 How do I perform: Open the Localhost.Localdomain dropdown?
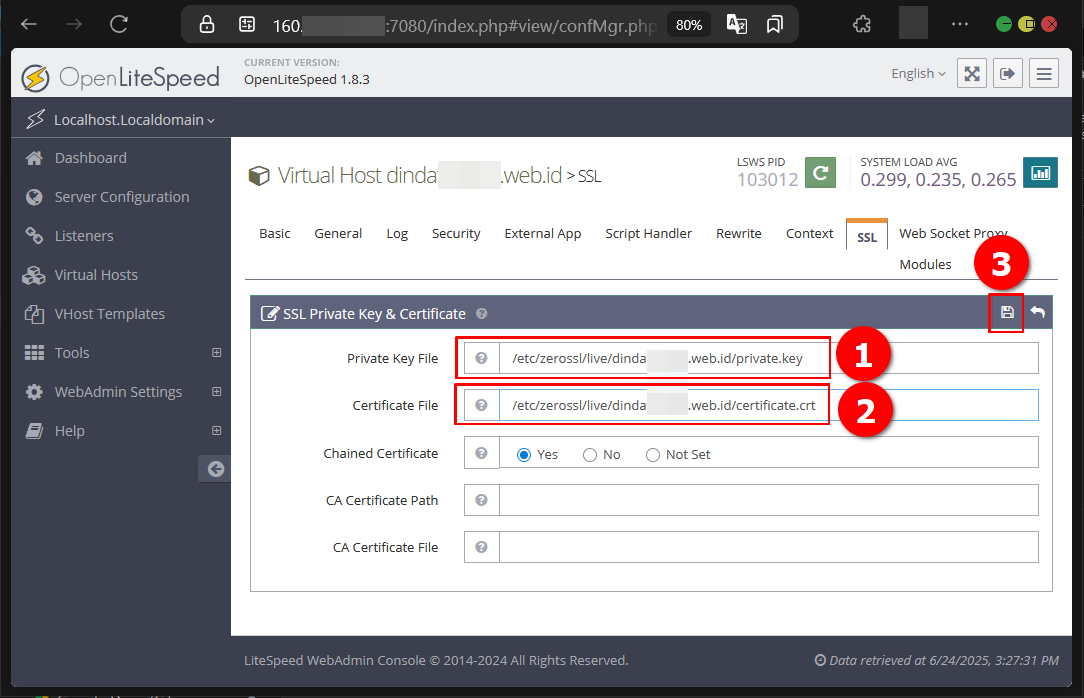coord(134,120)
